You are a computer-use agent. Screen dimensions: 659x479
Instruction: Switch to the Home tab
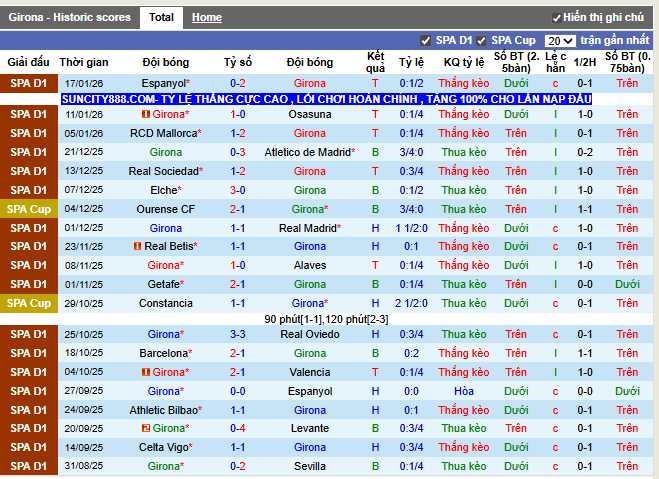(x=207, y=18)
